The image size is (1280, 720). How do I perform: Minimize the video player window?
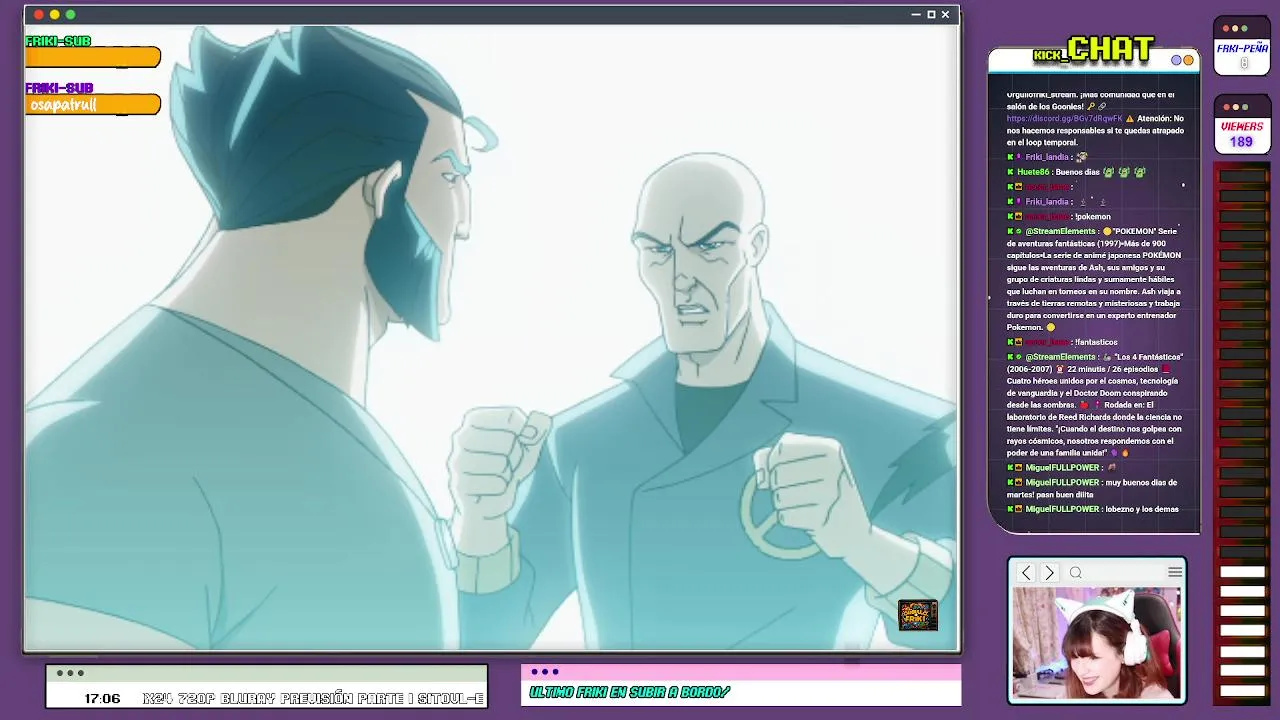tap(915, 15)
